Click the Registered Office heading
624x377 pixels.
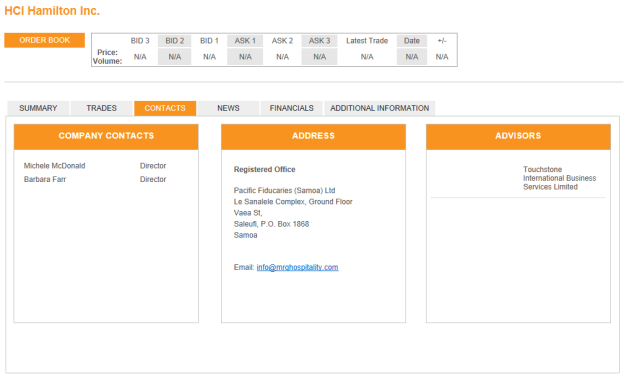265,169
